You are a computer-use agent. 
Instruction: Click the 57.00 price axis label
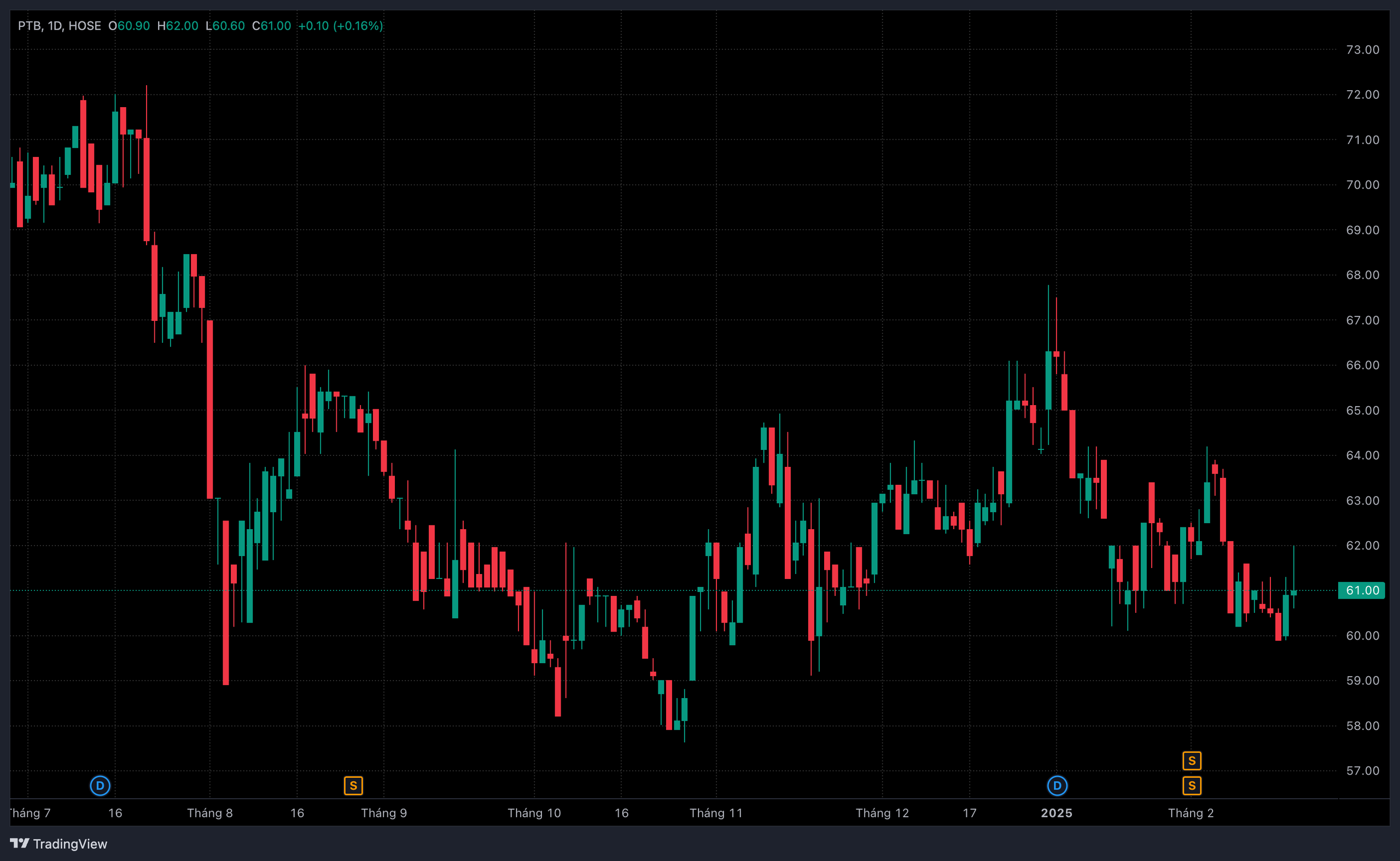tap(1362, 770)
